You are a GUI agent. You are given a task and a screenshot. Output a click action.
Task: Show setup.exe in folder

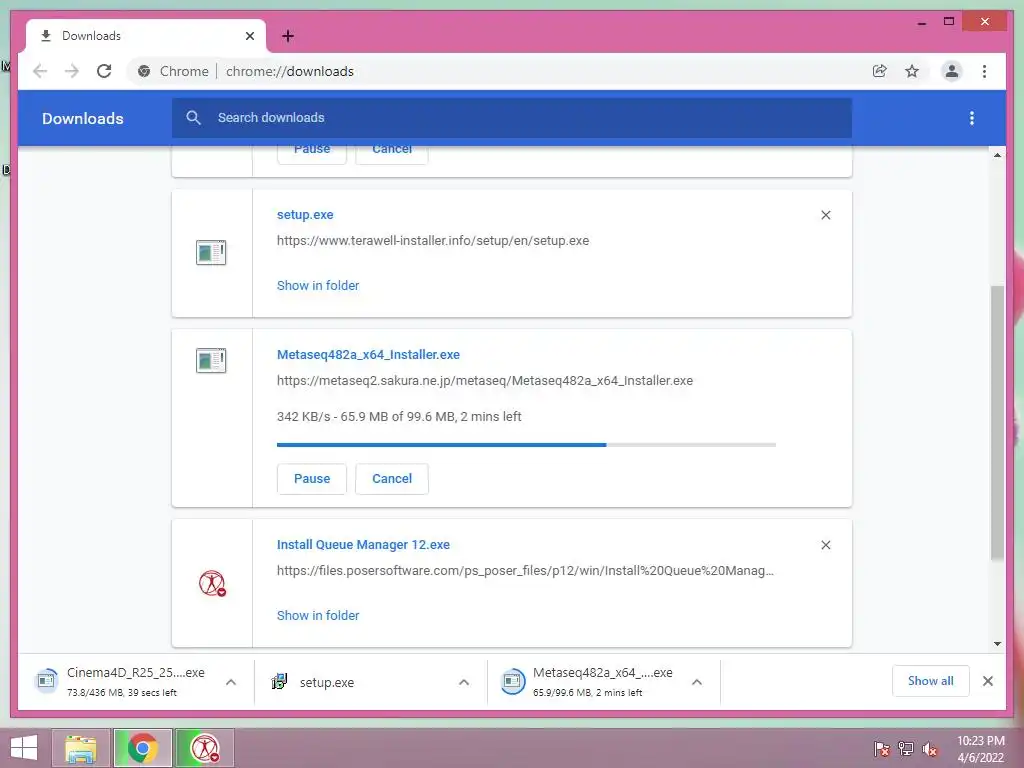click(318, 285)
